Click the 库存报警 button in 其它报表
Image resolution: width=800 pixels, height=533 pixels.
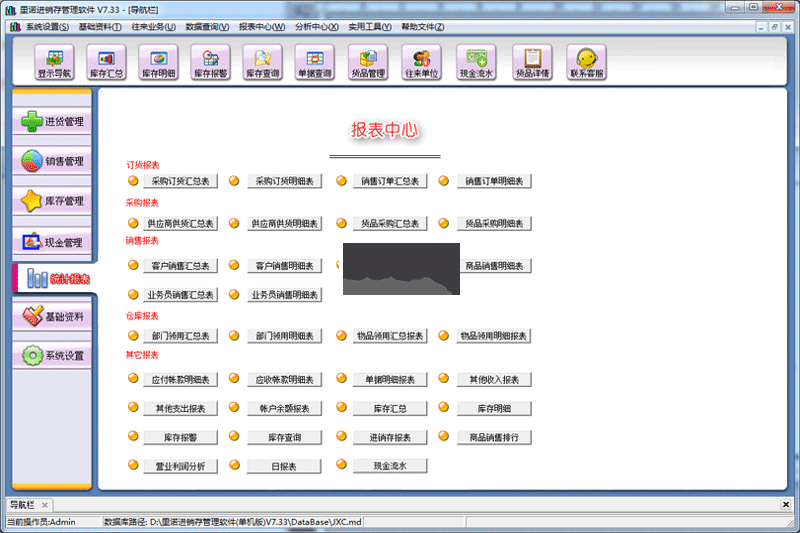tap(181, 437)
